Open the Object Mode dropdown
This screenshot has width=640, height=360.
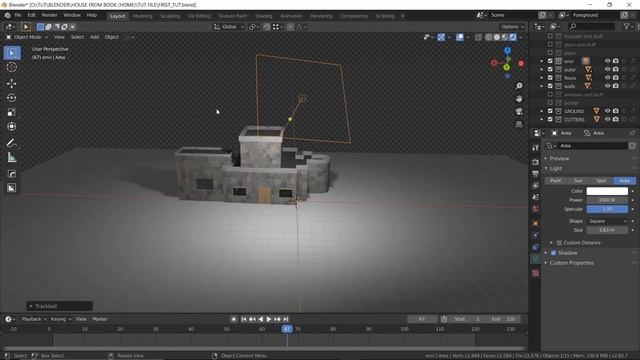click(x=27, y=37)
